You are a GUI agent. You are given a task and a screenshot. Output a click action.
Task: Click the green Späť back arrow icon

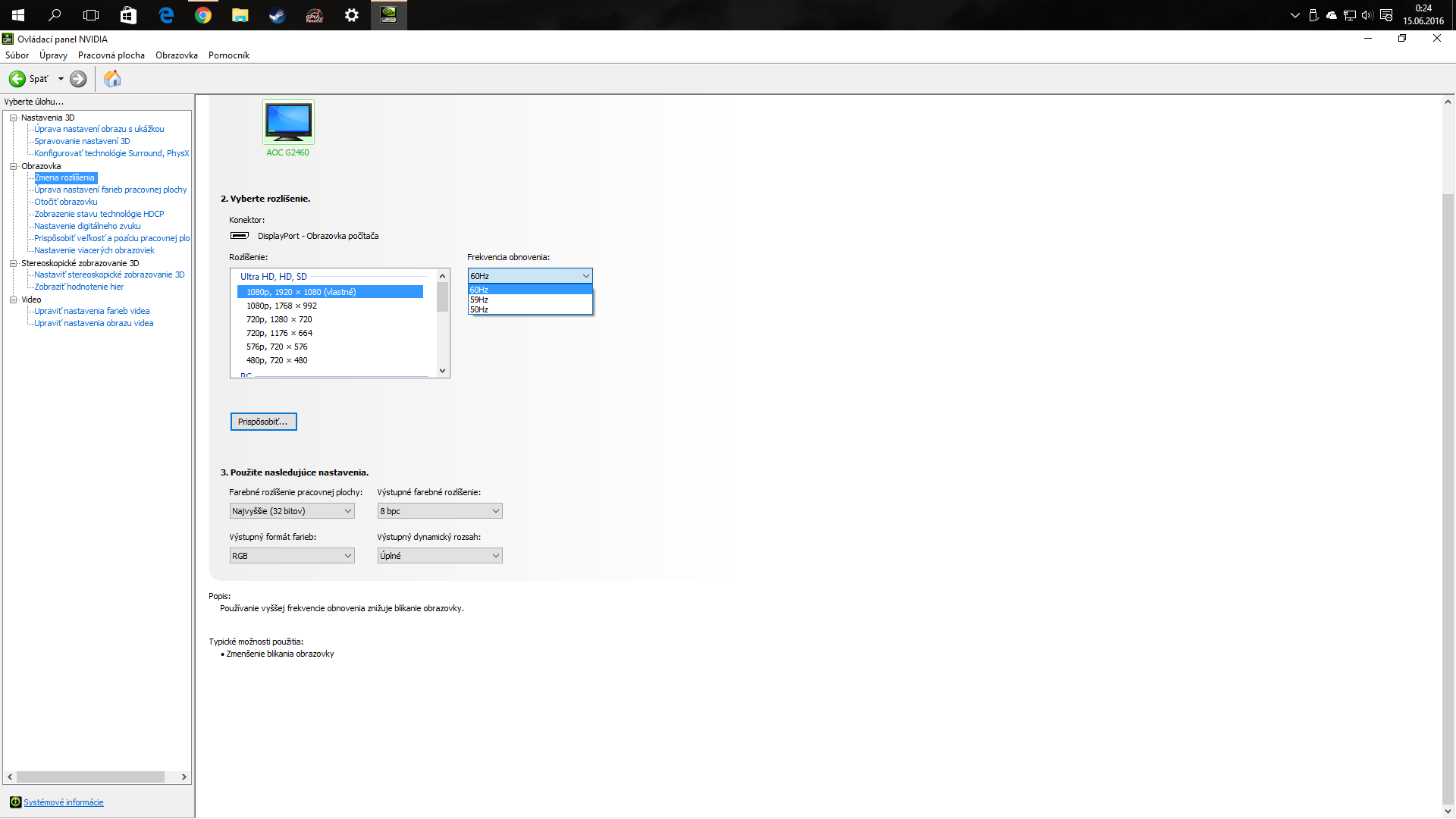click(17, 79)
